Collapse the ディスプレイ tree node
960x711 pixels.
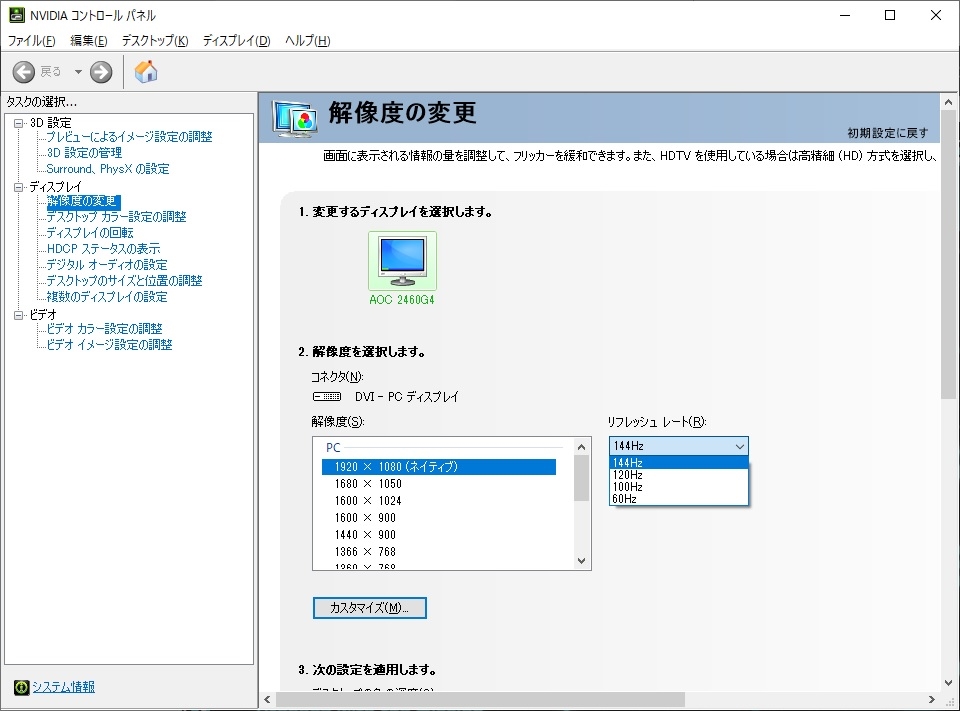pyautogui.click(x=18, y=187)
